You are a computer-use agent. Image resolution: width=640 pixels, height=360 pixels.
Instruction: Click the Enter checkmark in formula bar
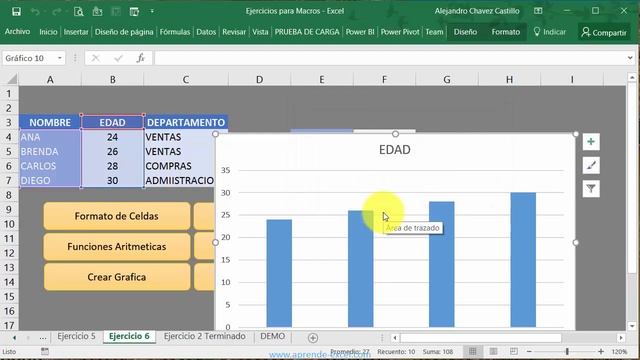coord(118,58)
